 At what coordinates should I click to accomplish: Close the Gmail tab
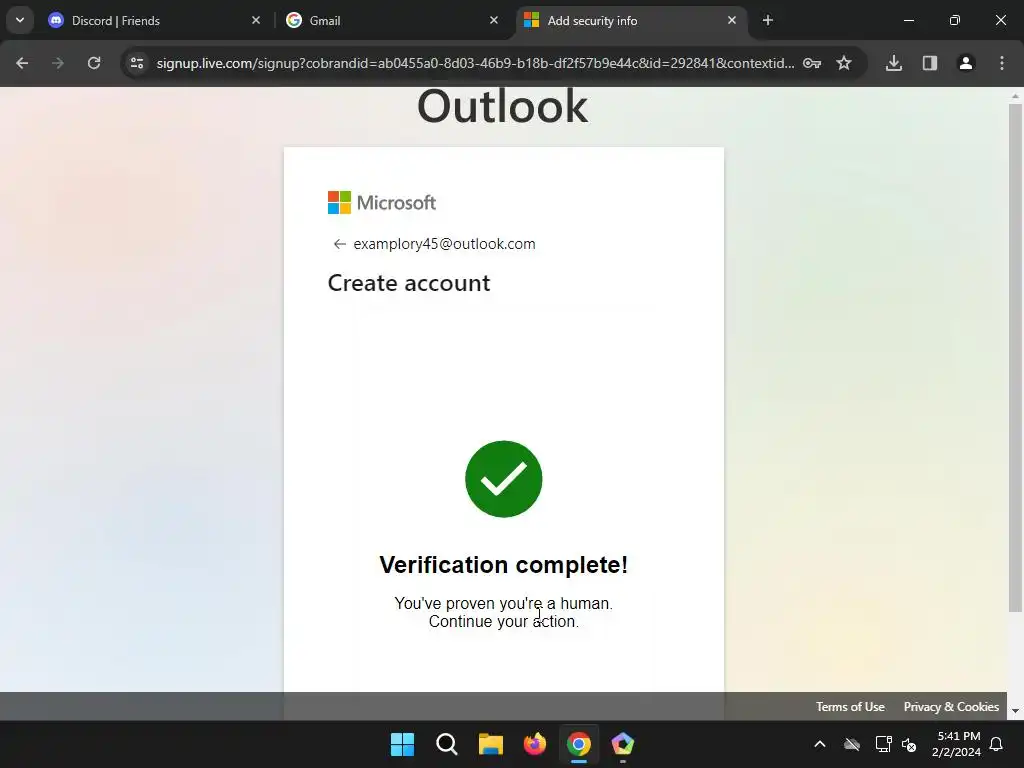[494, 21]
